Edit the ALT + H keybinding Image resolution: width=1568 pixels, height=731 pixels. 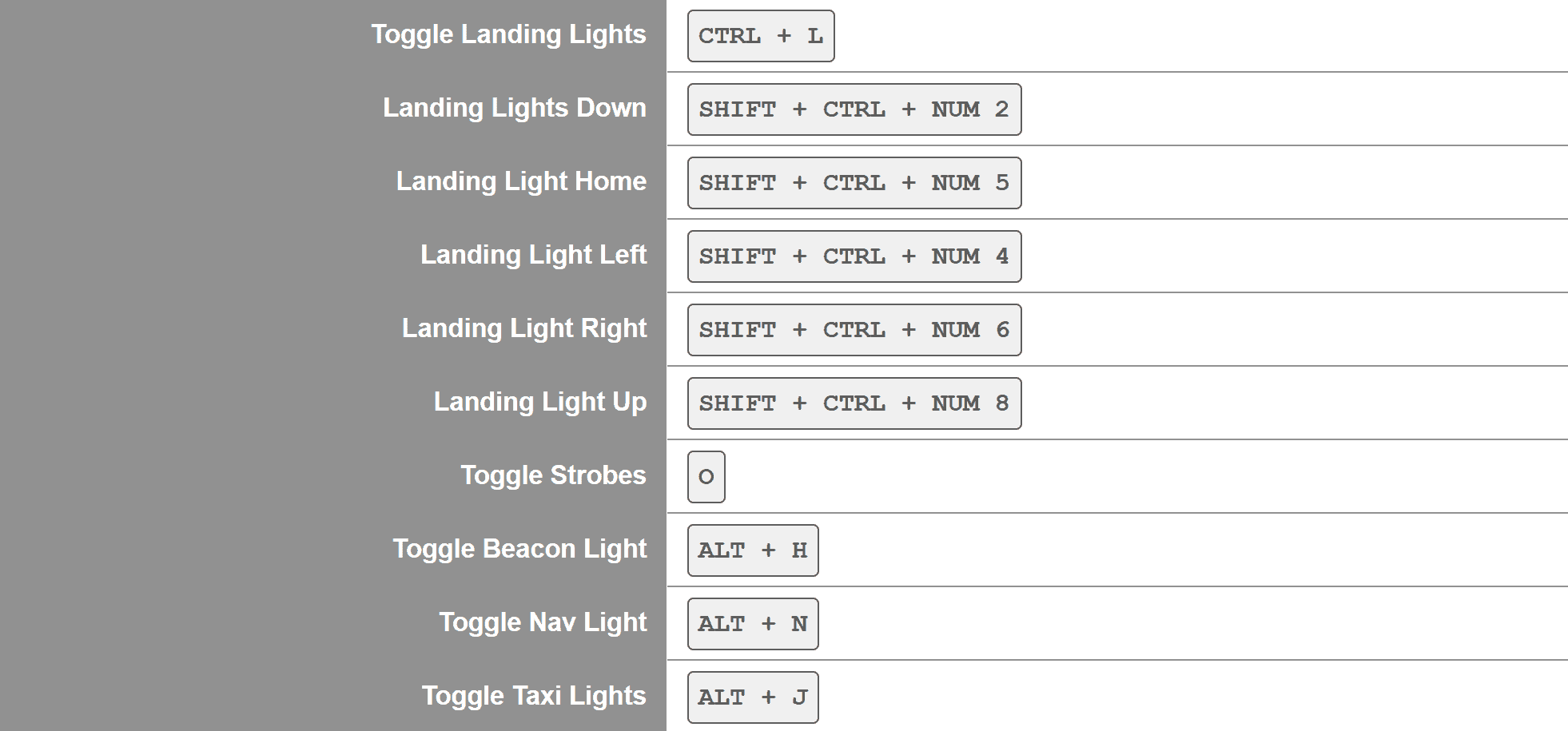pyautogui.click(x=752, y=550)
